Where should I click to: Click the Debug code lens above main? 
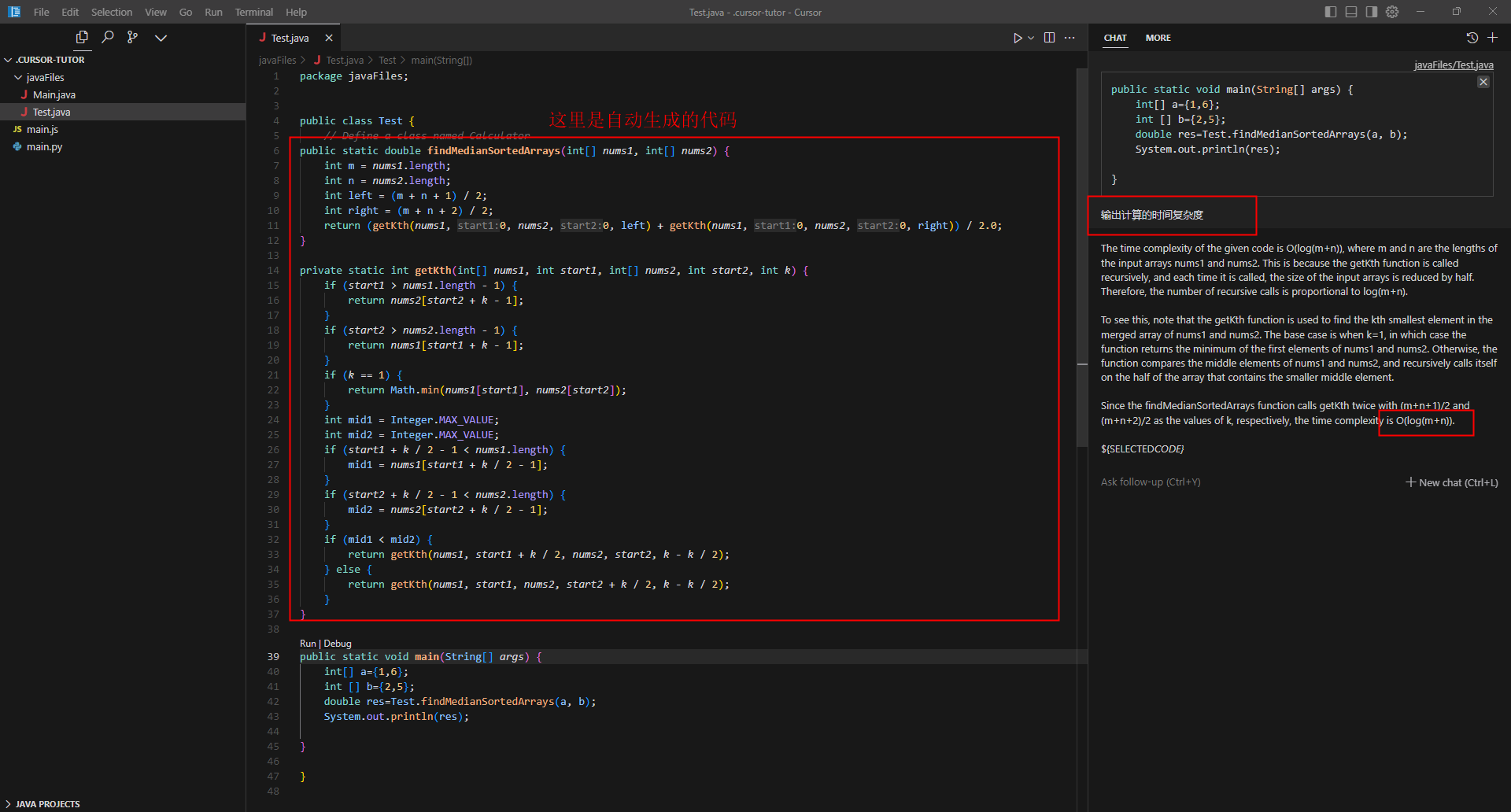pyautogui.click(x=338, y=643)
